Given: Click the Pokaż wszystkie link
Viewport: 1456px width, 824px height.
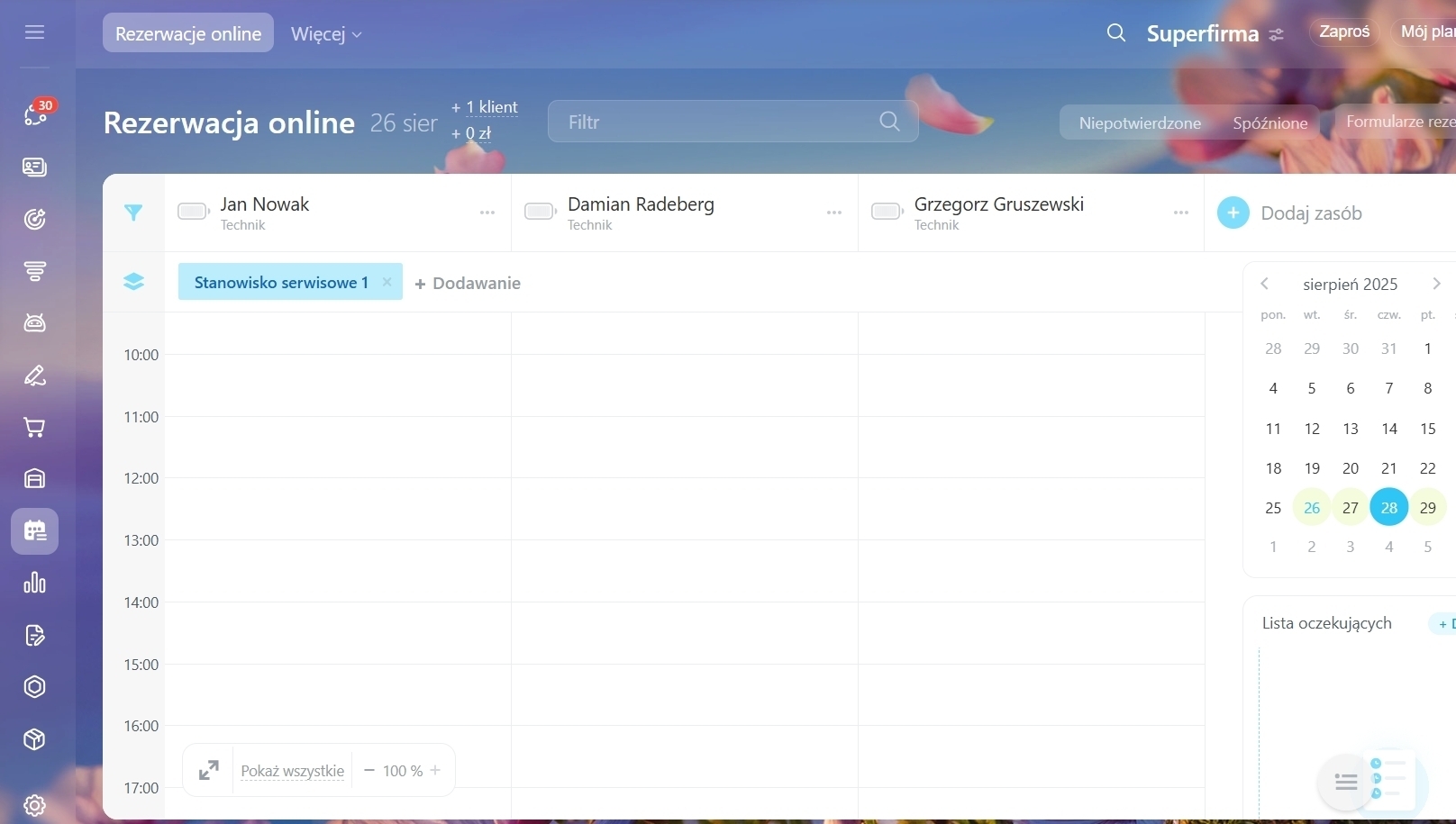Looking at the screenshot, I should pos(292,771).
